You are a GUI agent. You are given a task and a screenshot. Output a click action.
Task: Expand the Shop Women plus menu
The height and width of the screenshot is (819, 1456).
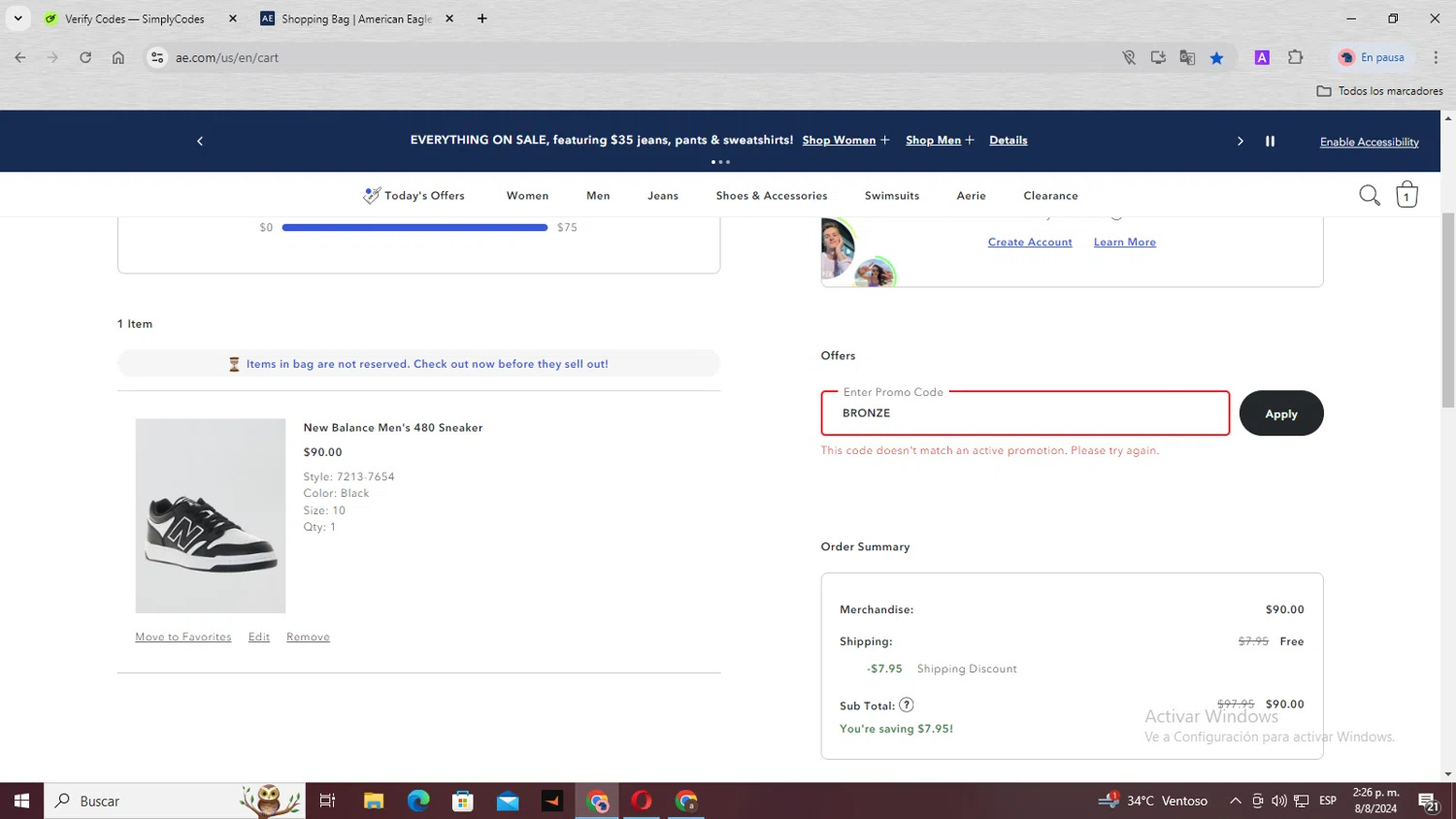click(884, 141)
